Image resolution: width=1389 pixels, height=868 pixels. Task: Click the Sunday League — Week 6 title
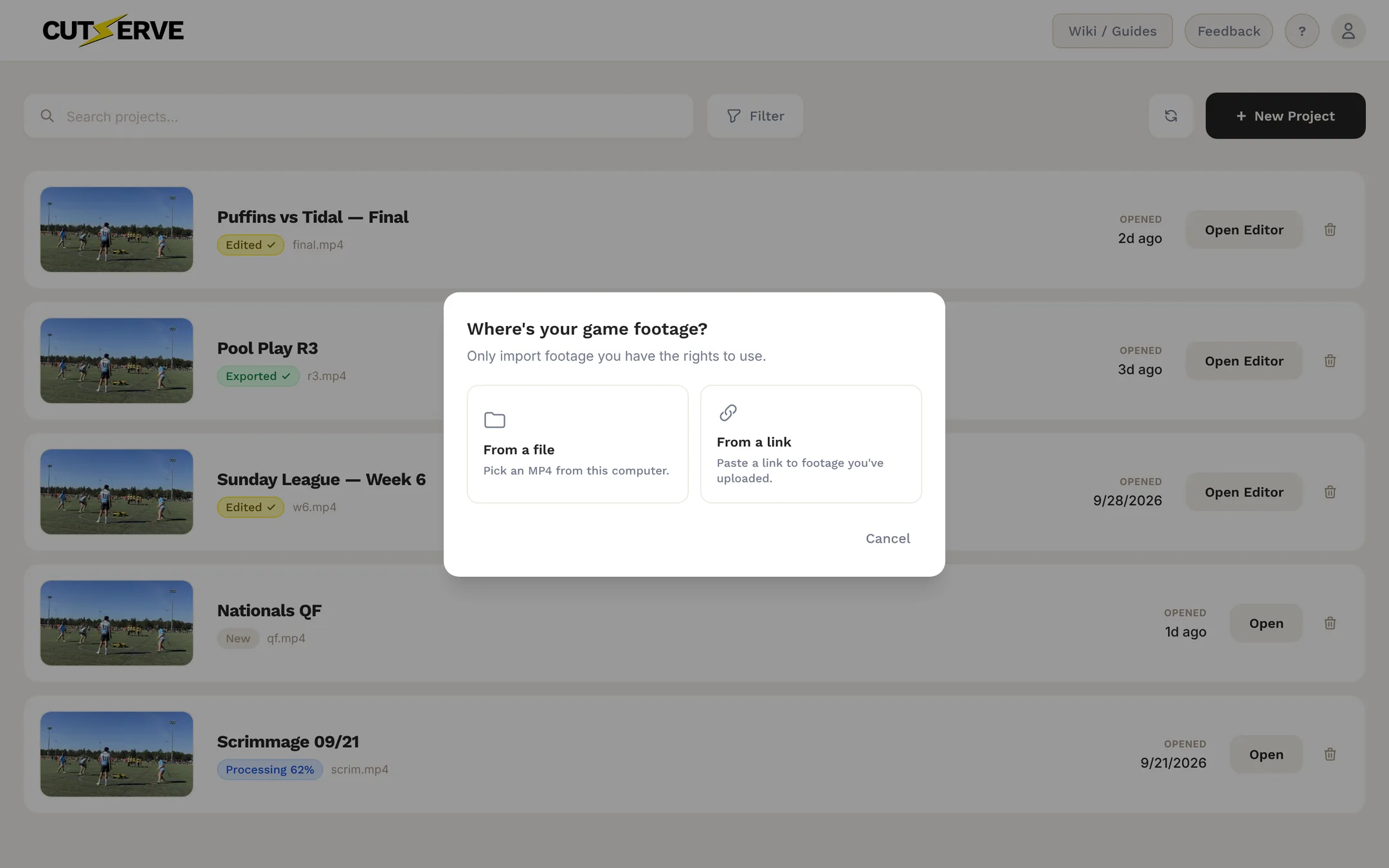tap(321, 480)
